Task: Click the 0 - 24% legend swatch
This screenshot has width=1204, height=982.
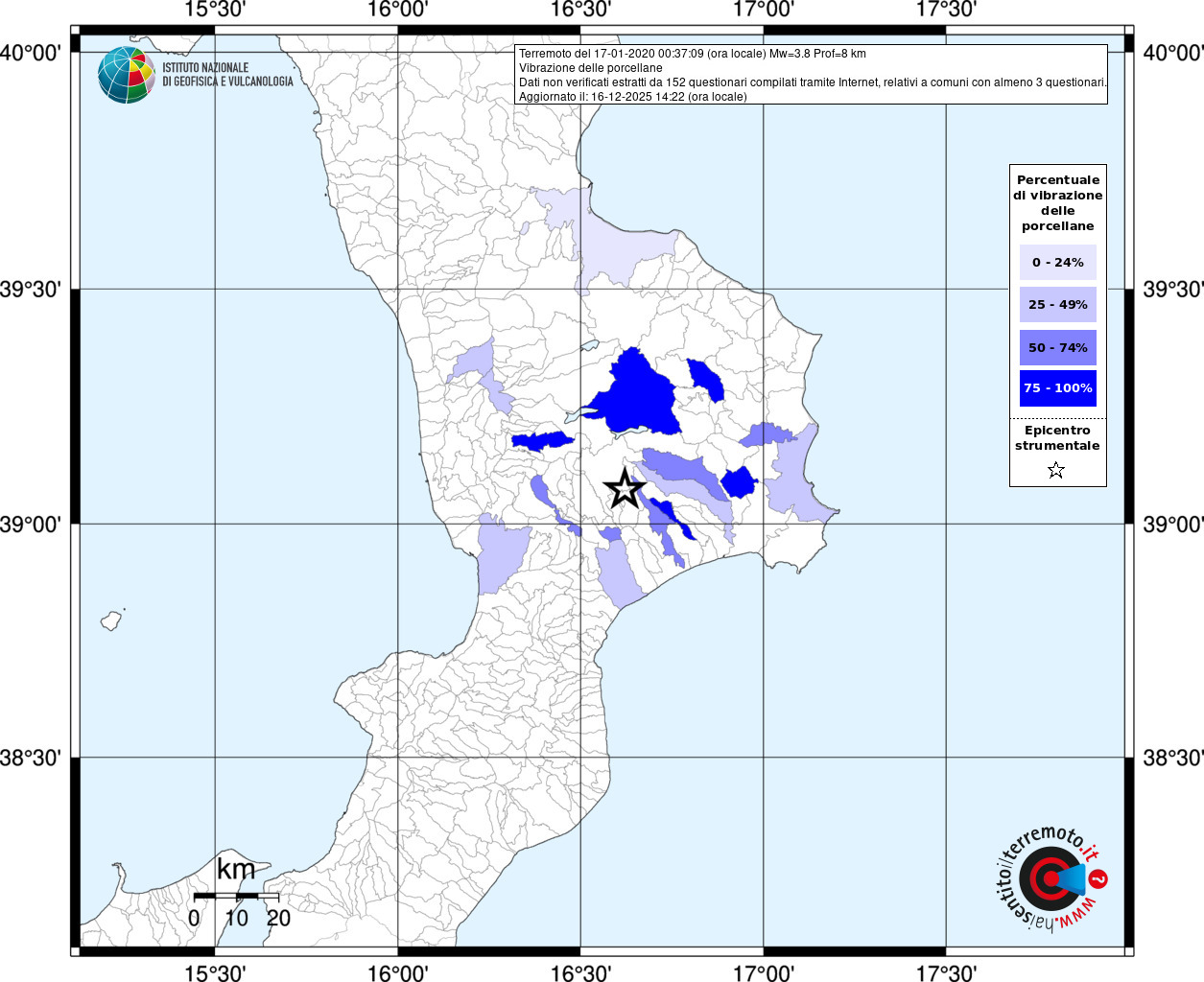Action: pos(1057,262)
